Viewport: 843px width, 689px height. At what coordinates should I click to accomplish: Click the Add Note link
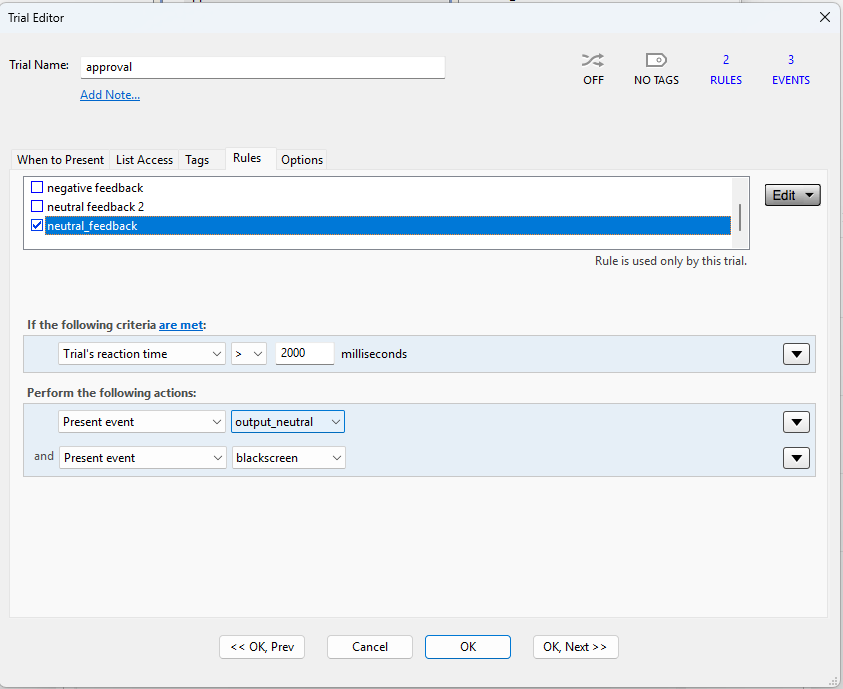coord(110,95)
